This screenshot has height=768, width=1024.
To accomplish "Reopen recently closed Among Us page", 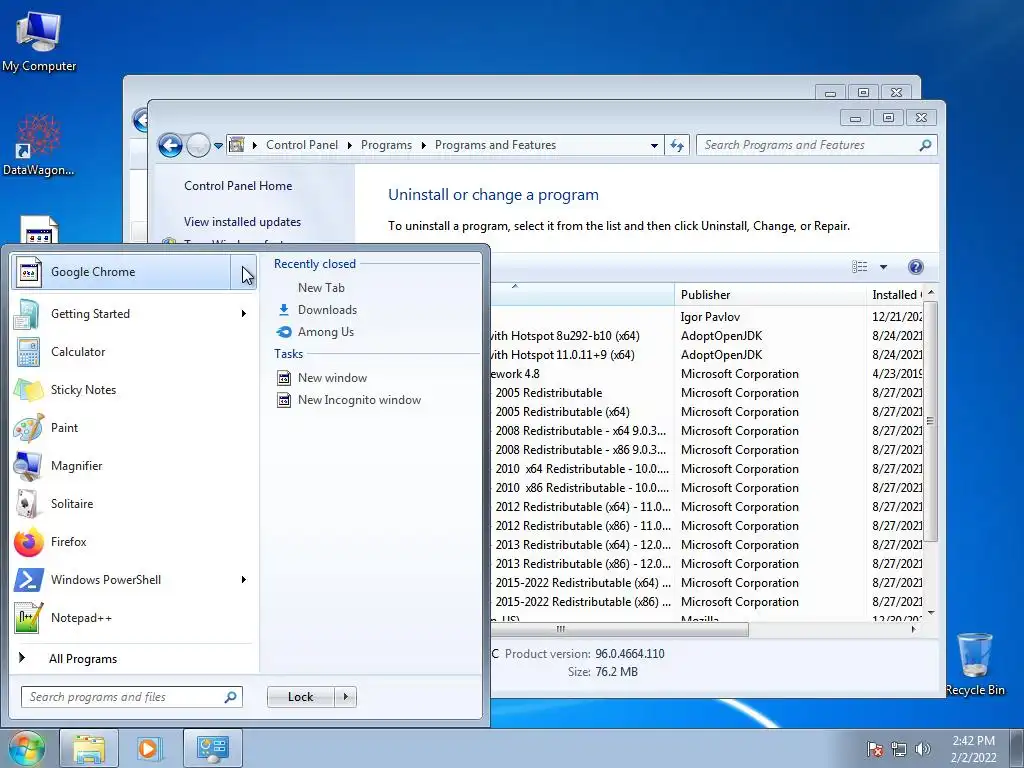I will [x=326, y=332].
